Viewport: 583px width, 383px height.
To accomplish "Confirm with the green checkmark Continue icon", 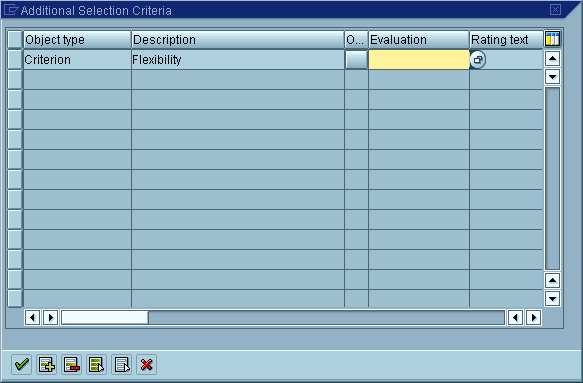I will pos(22,364).
